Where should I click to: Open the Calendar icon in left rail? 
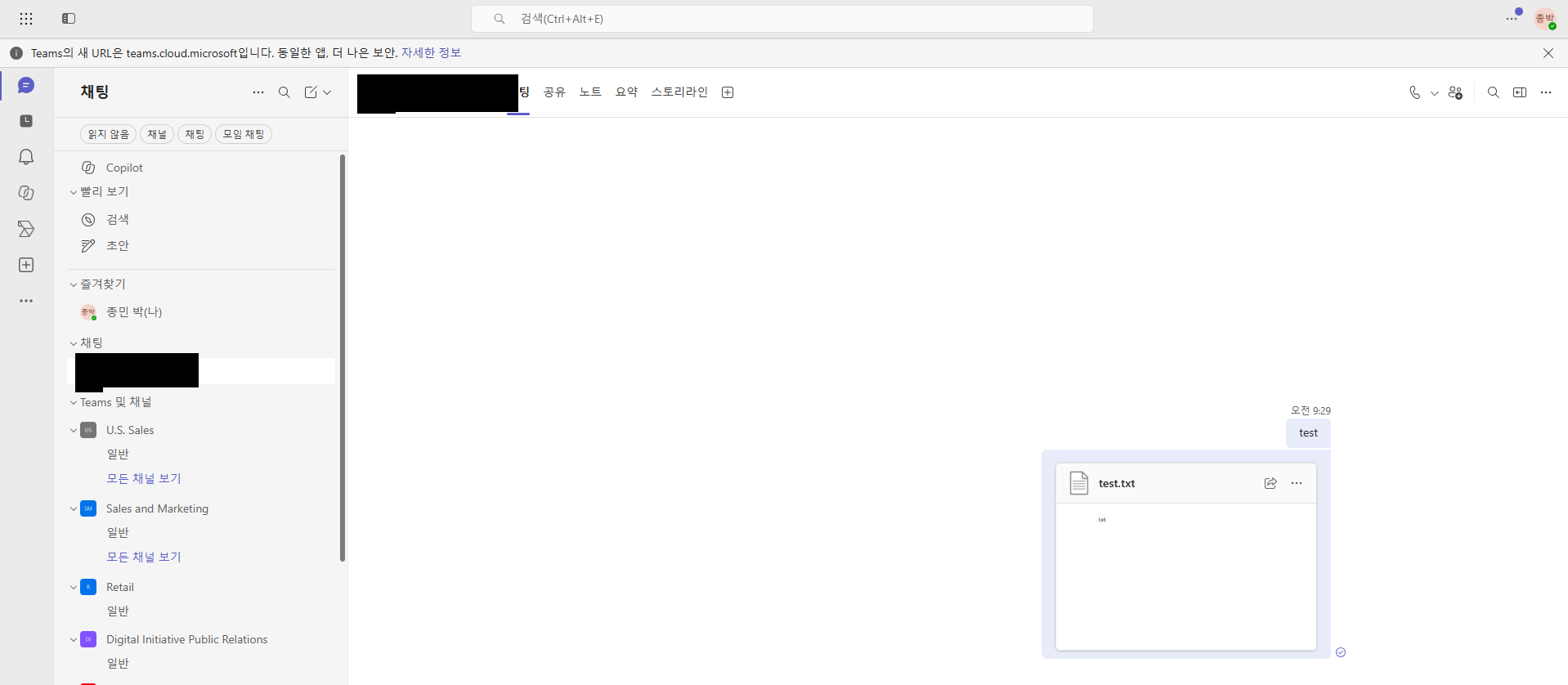[x=26, y=121]
